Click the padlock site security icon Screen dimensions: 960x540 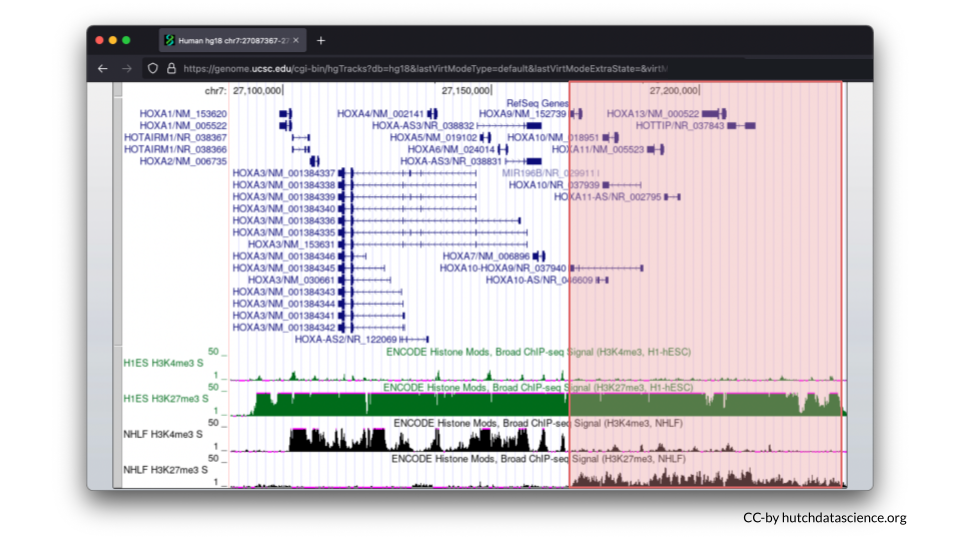[x=171, y=69]
